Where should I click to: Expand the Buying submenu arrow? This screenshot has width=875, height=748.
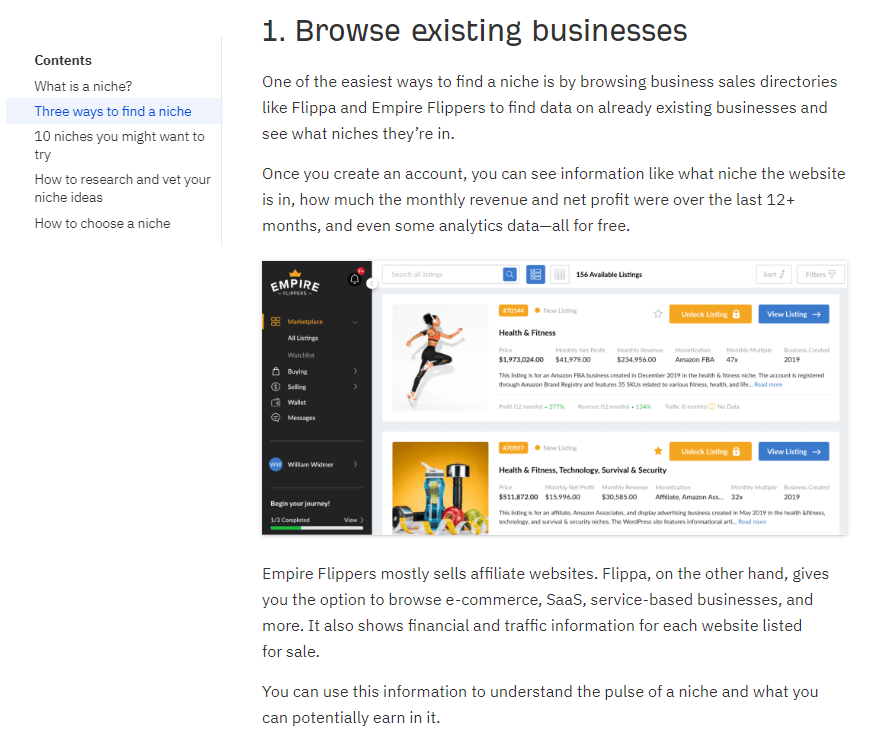355,371
